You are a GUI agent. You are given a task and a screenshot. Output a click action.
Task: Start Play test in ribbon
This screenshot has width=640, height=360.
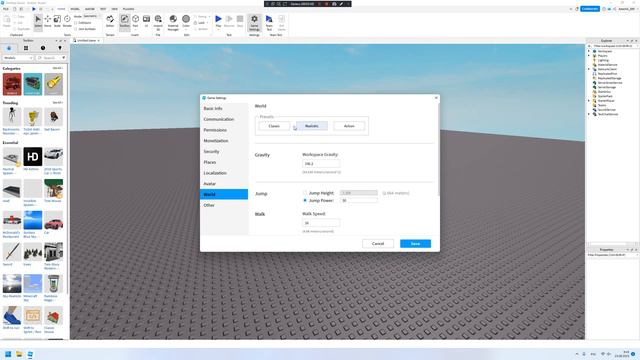[x=218, y=21]
